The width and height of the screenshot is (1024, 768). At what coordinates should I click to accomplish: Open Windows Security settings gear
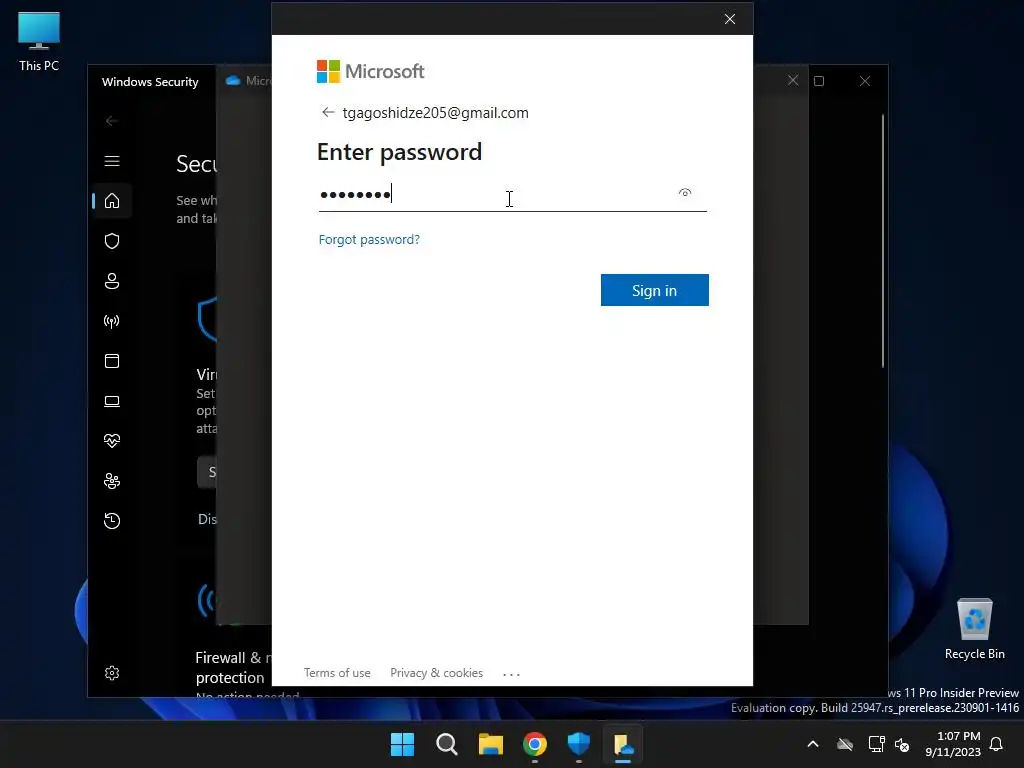[112, 673]
